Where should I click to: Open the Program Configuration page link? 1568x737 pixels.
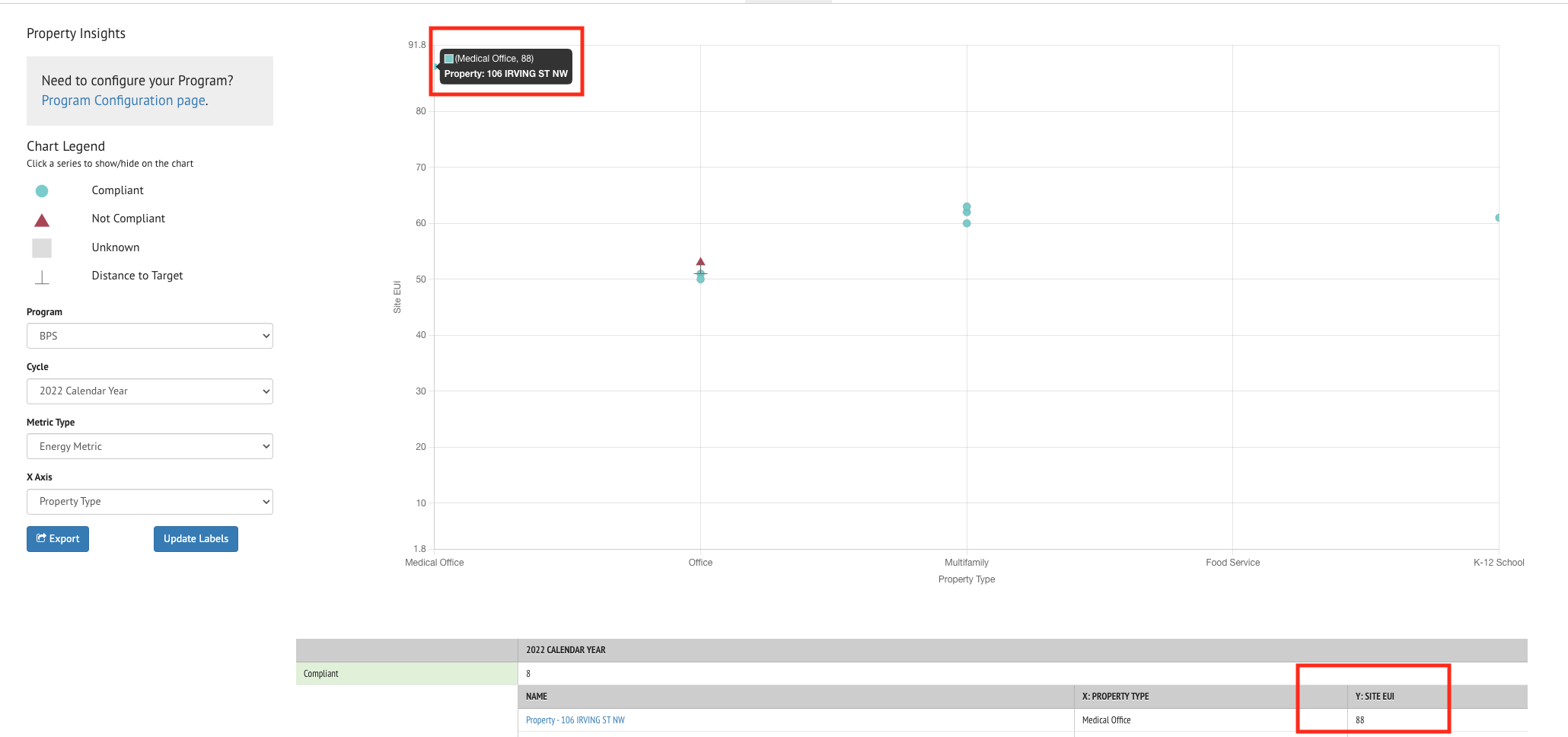coord(123,100)
